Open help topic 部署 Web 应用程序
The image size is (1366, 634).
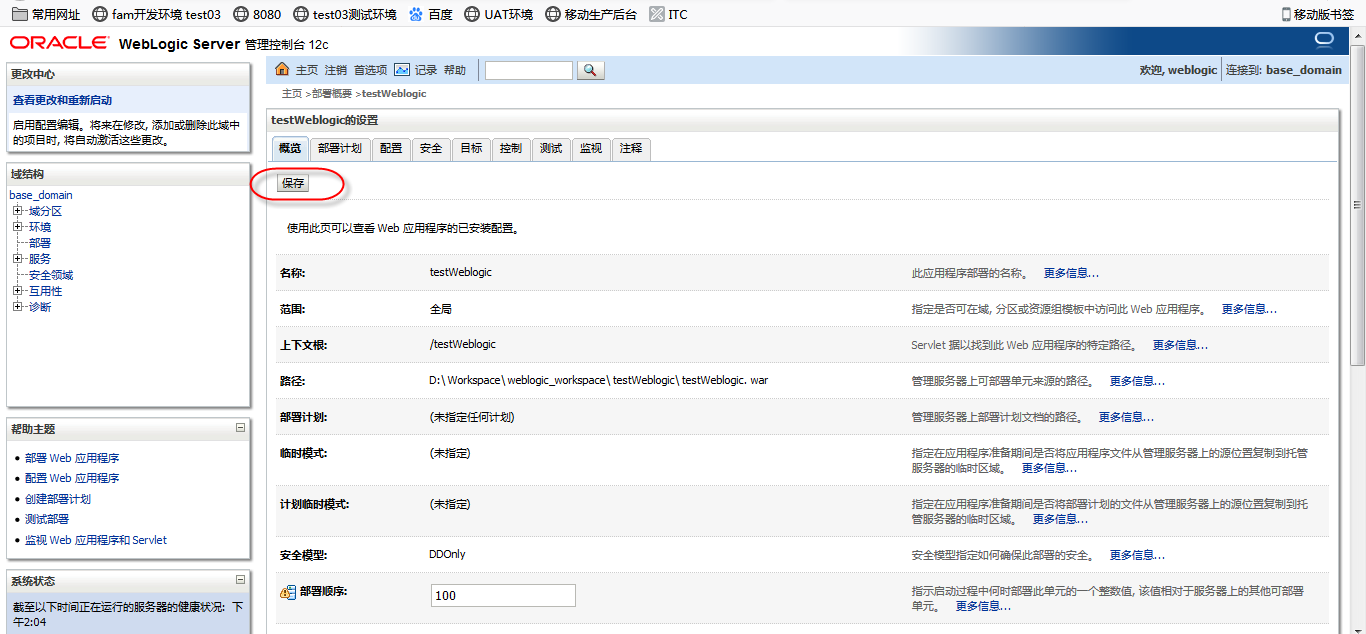click(72, 458)
